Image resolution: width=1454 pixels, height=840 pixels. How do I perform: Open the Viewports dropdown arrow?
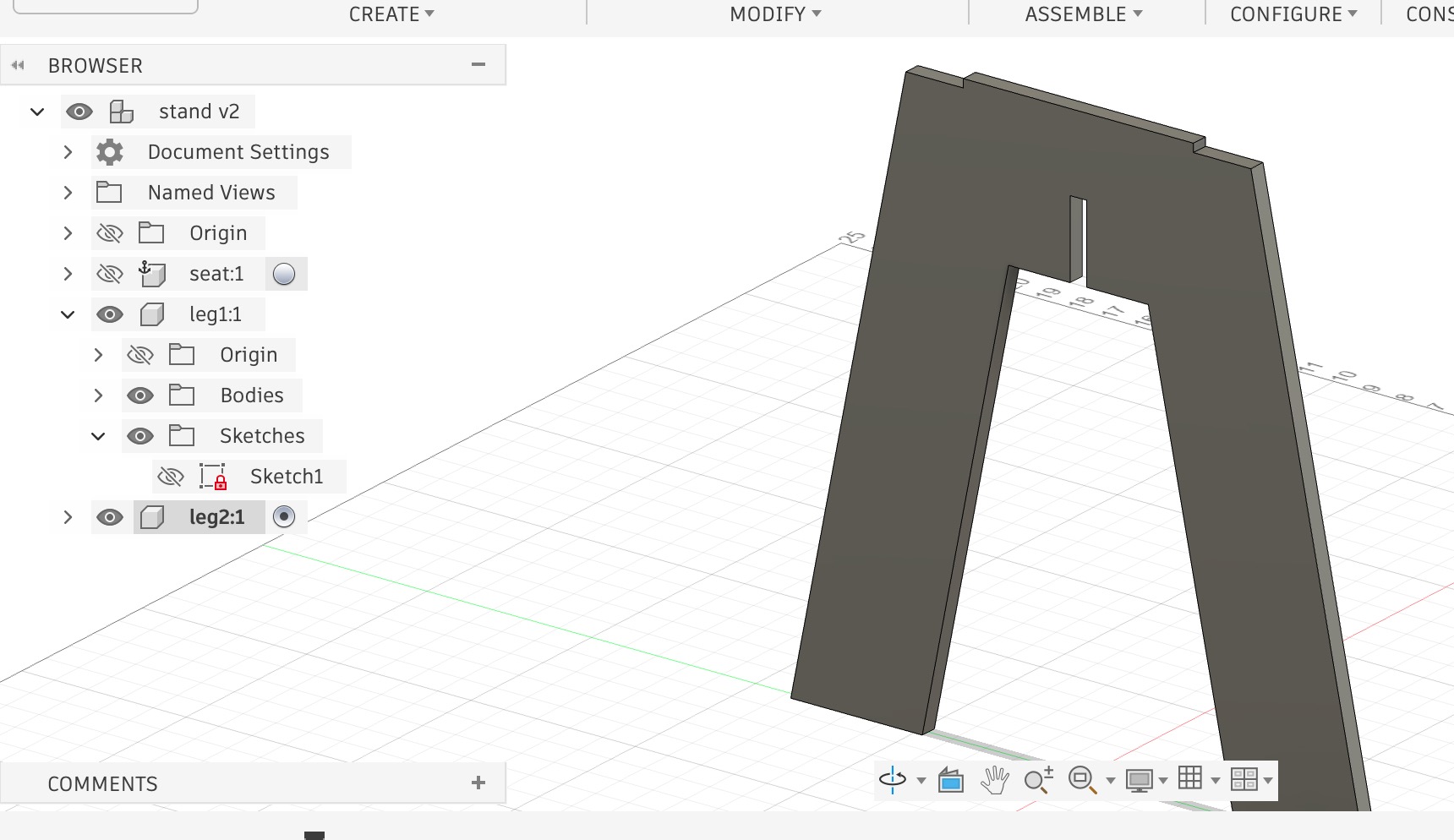click(1268, 781)
